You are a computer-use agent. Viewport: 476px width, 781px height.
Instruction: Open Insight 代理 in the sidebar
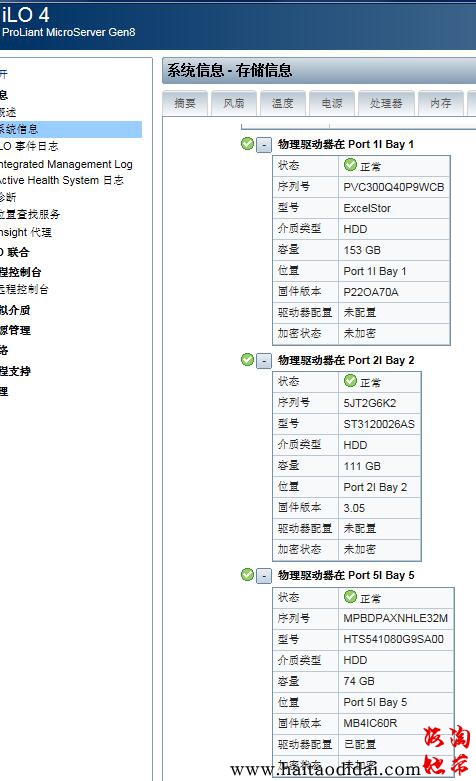pyautogui.click(x=26, y=232)
